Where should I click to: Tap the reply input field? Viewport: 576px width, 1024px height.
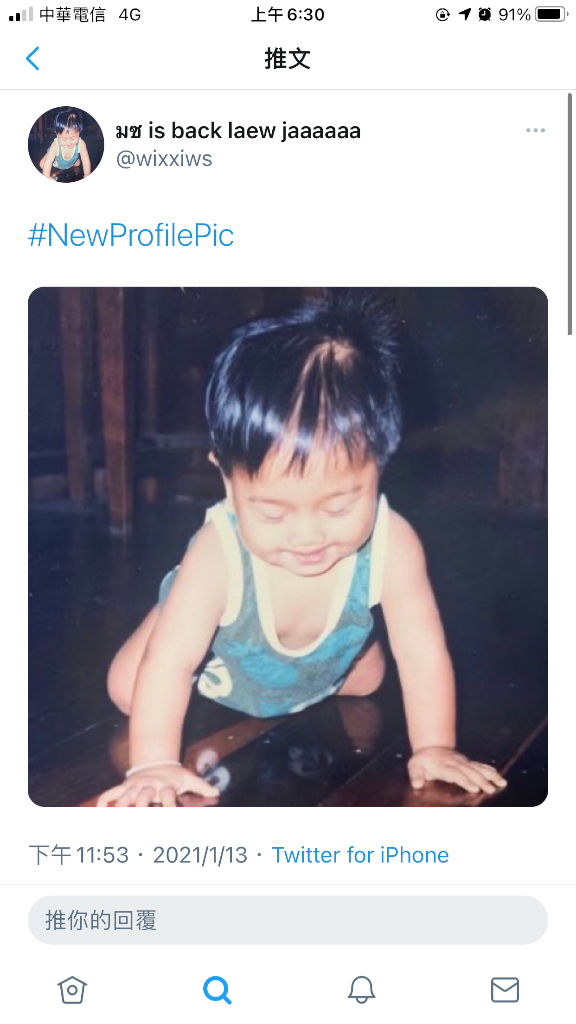point(287,920)
